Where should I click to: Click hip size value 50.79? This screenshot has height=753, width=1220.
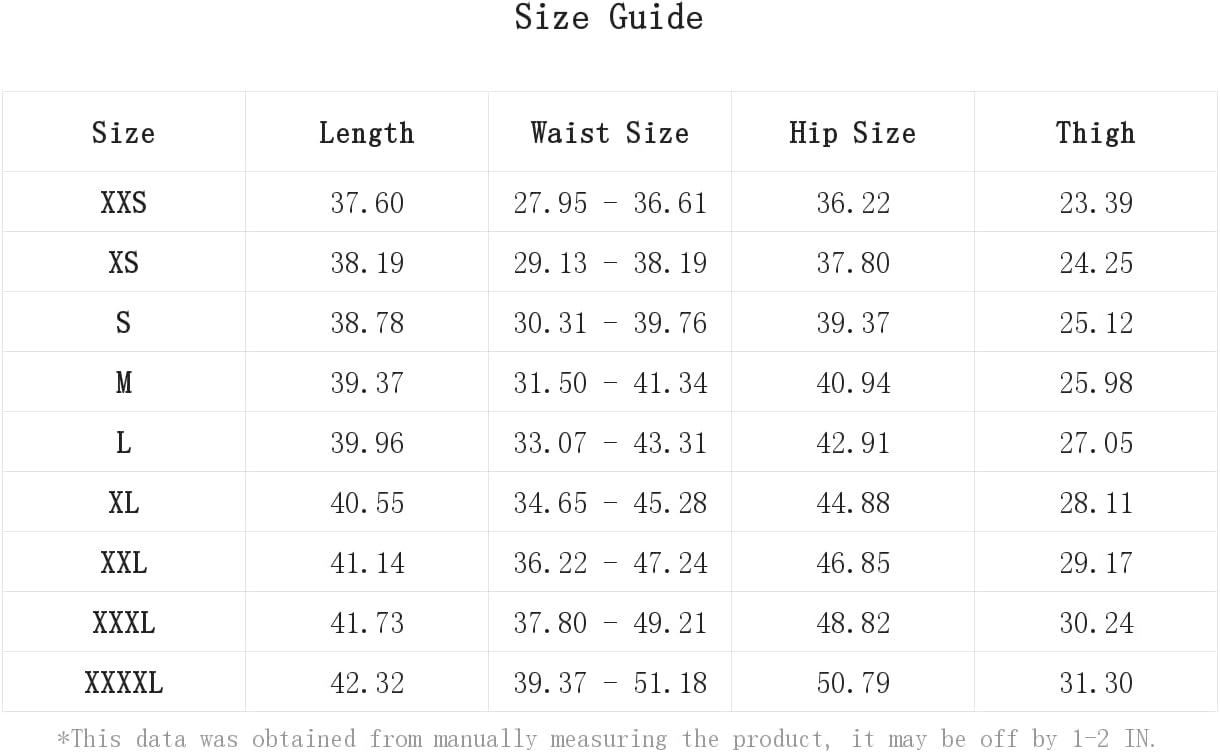coord(853,683)
